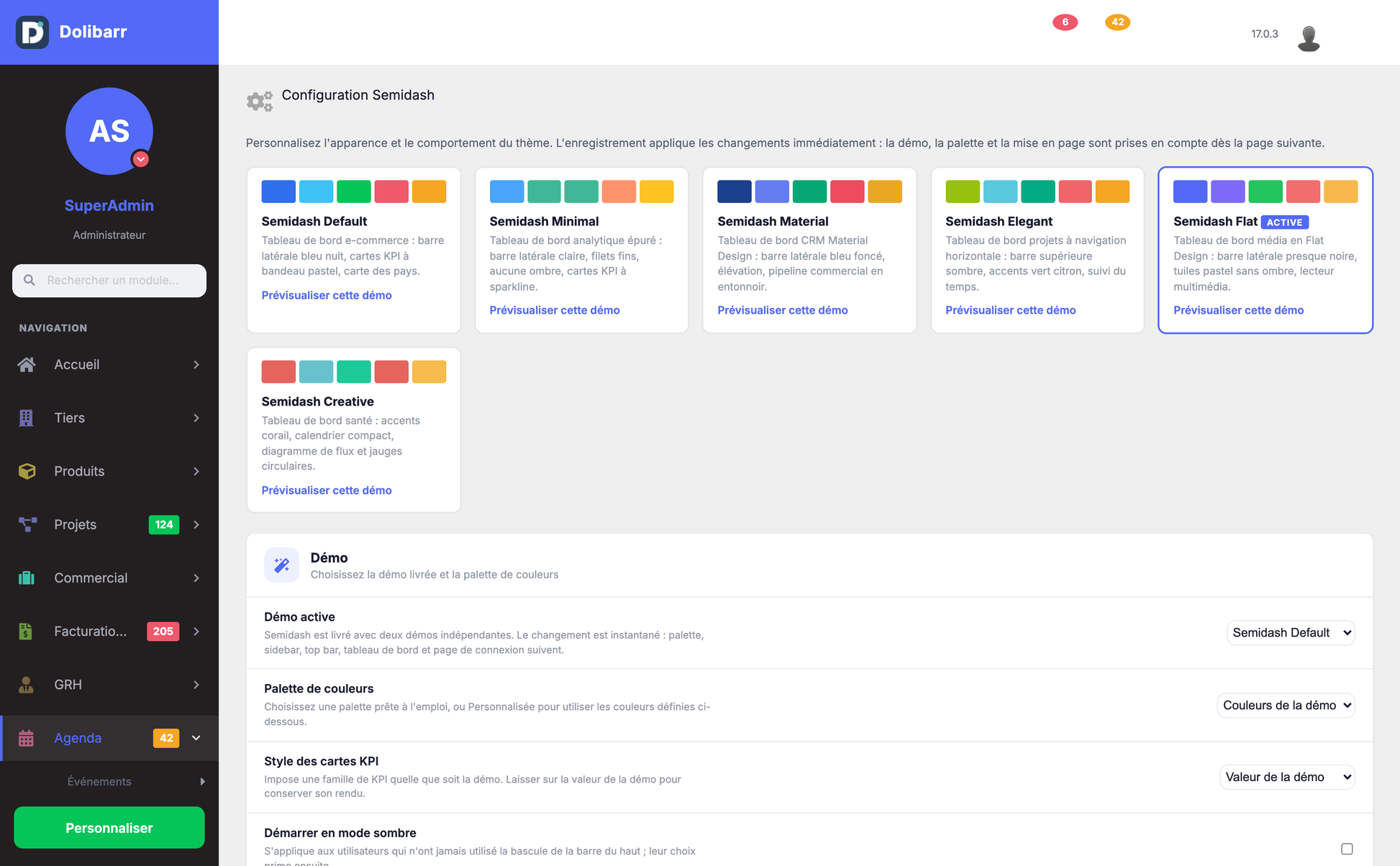The image size is (1400, 866).
Task: Focus the Rechercher un module search field
Action: 109,280
